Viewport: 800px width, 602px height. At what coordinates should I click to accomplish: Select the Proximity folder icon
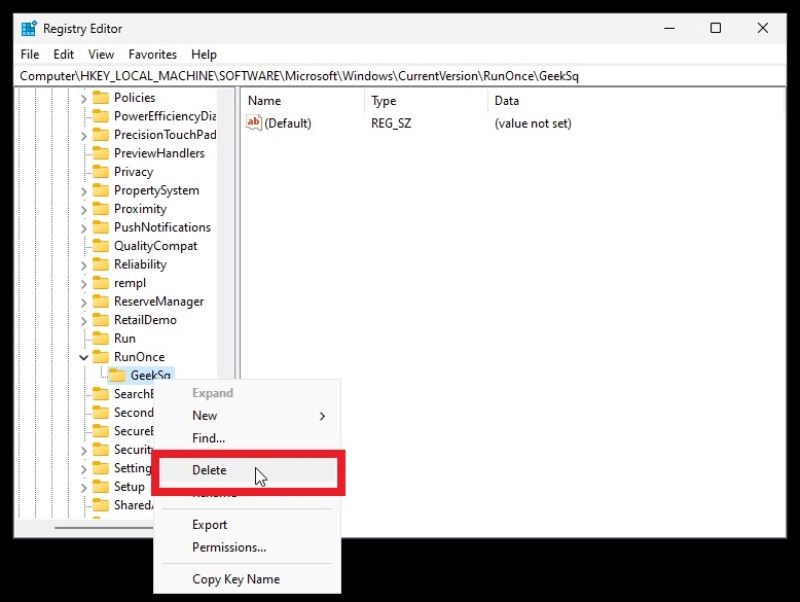click(x=101, y=209)
